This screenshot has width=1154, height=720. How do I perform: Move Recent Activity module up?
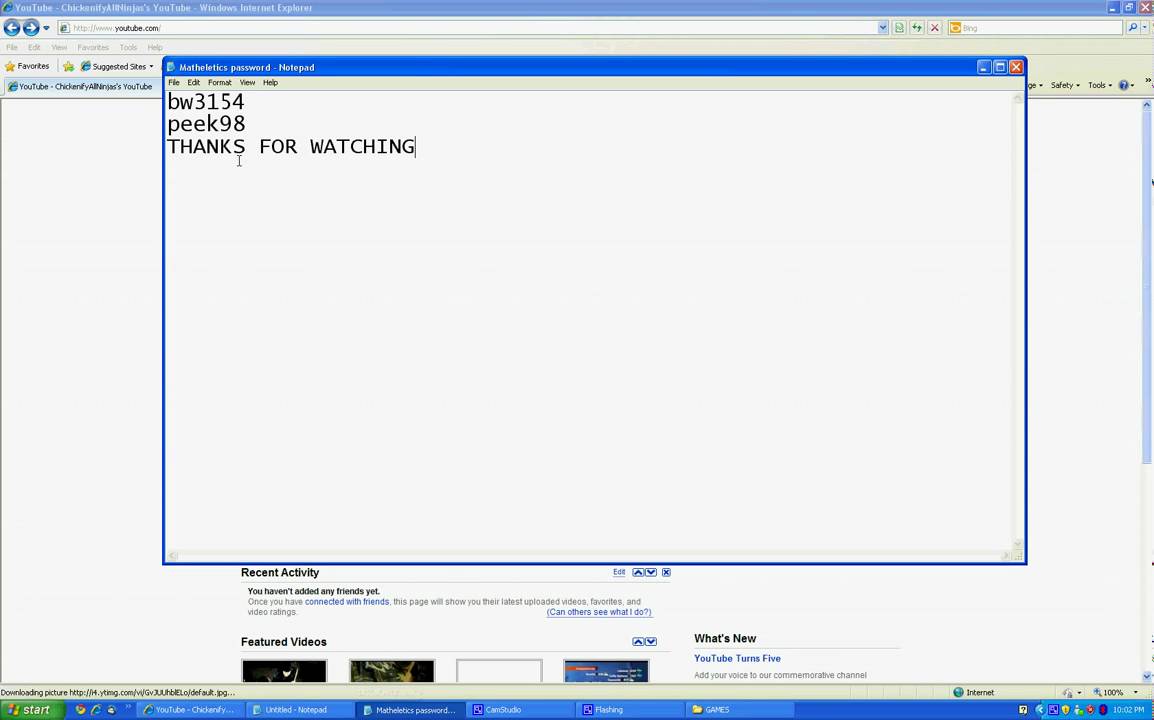[x=638, y=572]
